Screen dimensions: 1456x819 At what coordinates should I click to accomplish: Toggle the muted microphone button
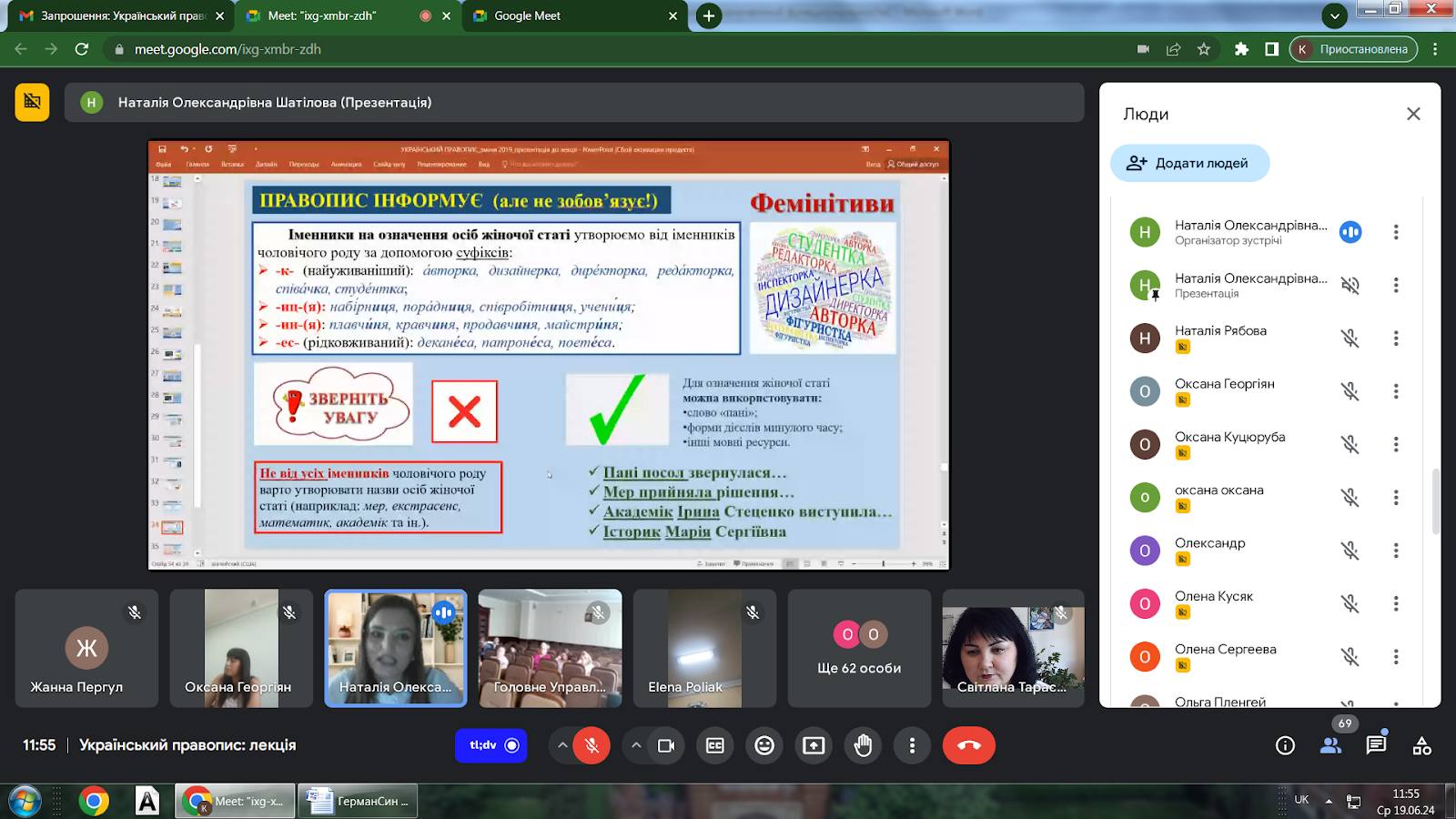(591, 745)
